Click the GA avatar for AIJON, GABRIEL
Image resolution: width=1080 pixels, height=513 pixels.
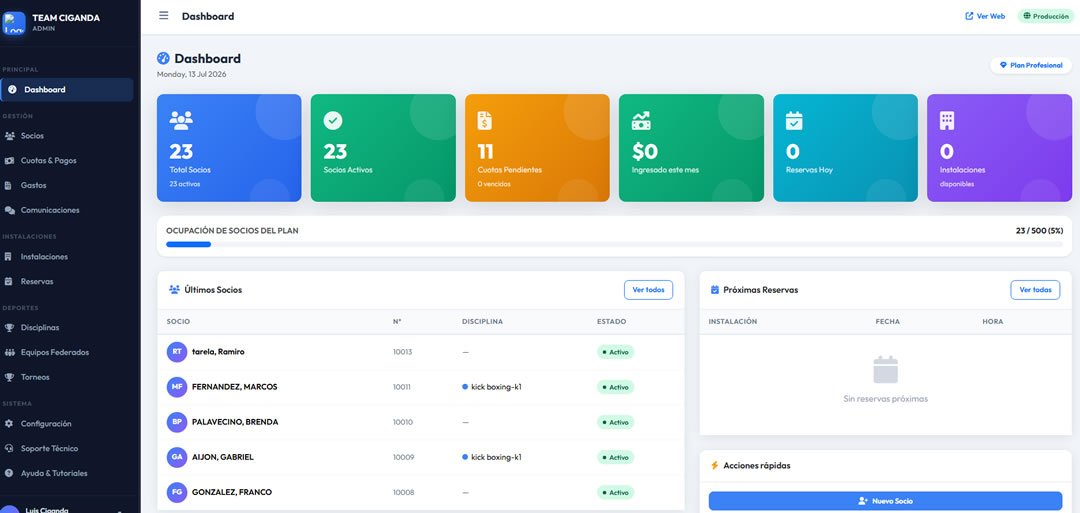pyautogui.click(x=177, y=457)
